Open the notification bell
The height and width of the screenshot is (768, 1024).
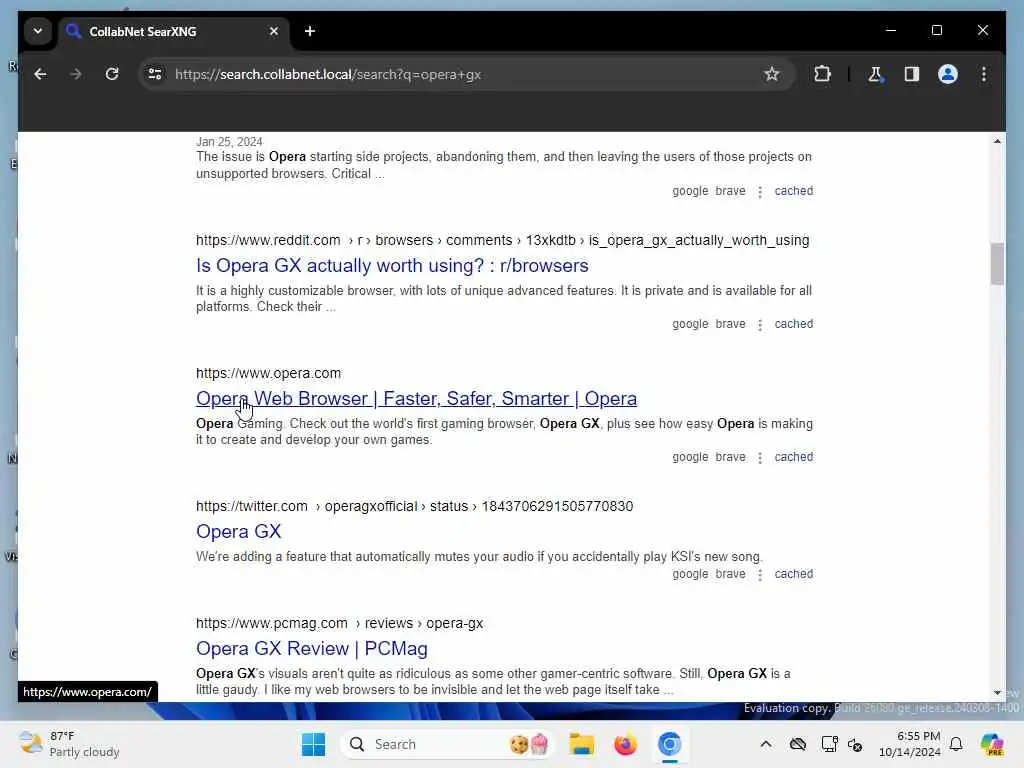(955, 744)
